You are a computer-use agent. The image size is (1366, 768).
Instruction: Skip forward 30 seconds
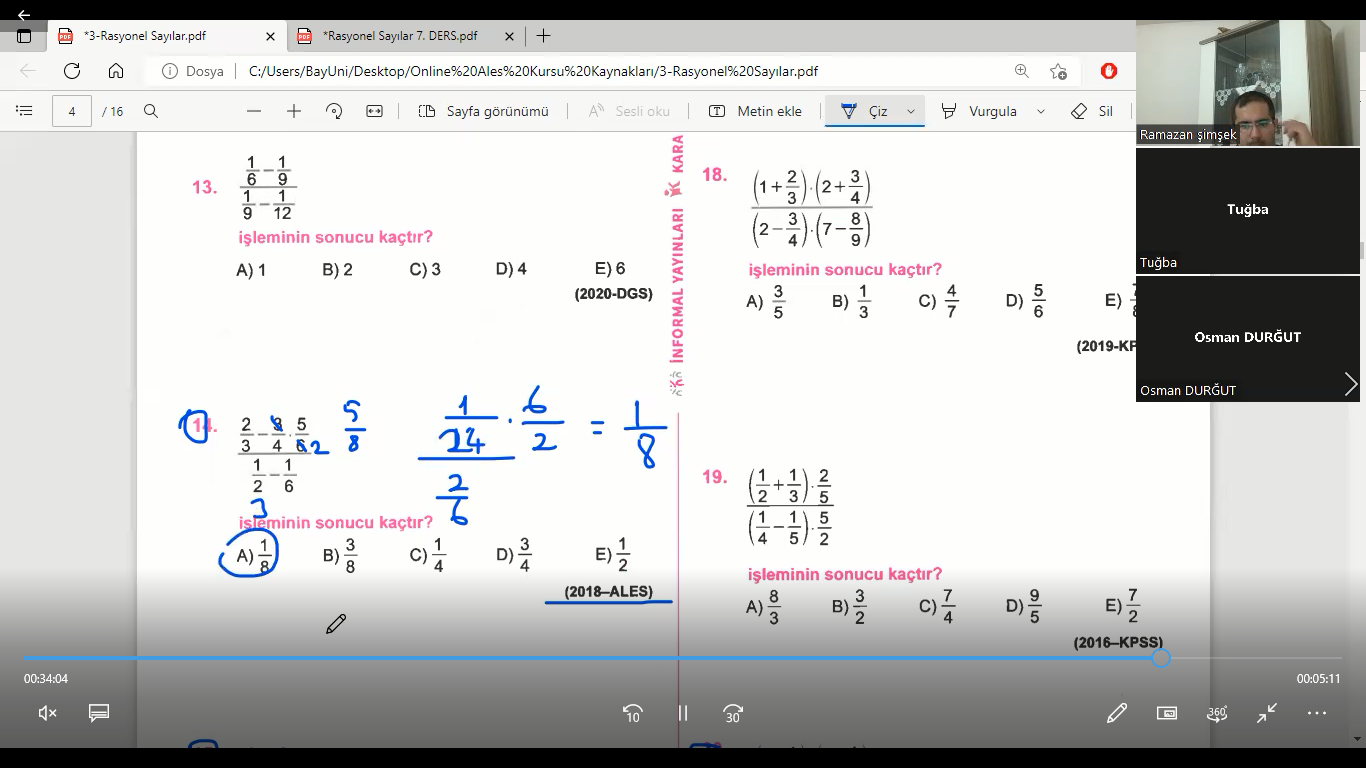tap(733, 713)
